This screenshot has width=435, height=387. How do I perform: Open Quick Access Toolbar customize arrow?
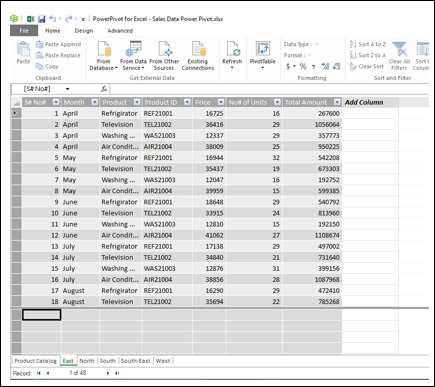pyautogui.click(x=83, y=19)
